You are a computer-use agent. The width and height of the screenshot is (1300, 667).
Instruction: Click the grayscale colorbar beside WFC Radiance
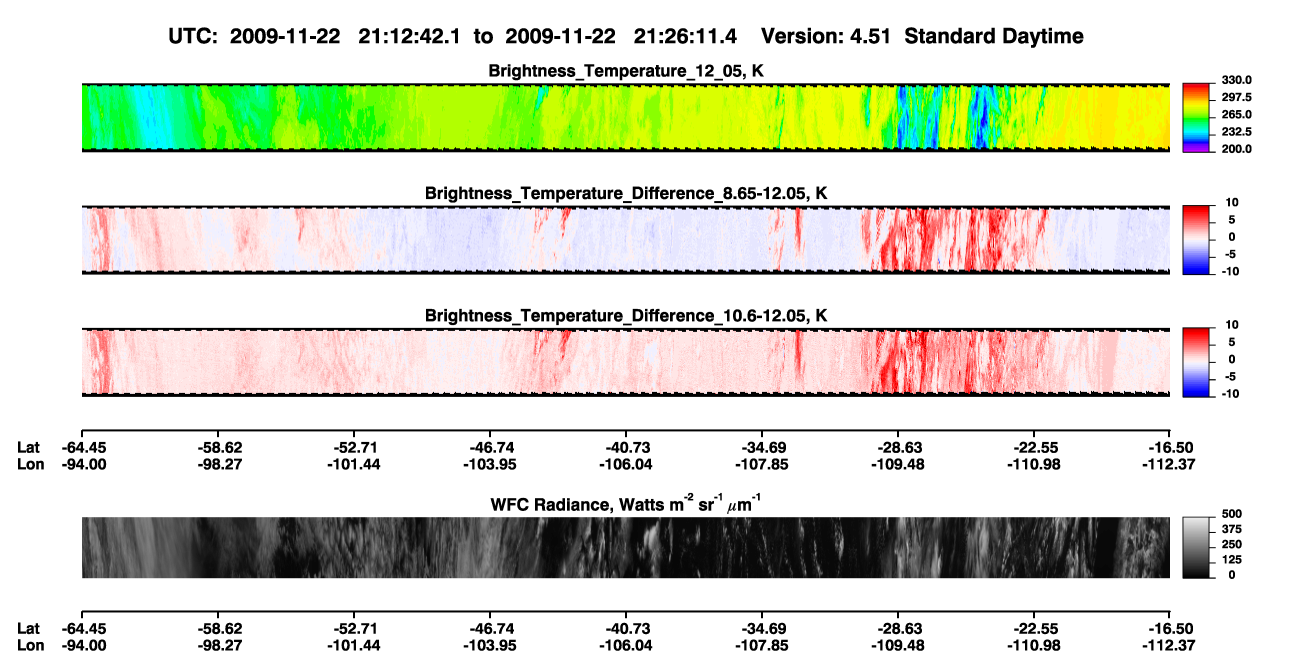point(1196,547)
